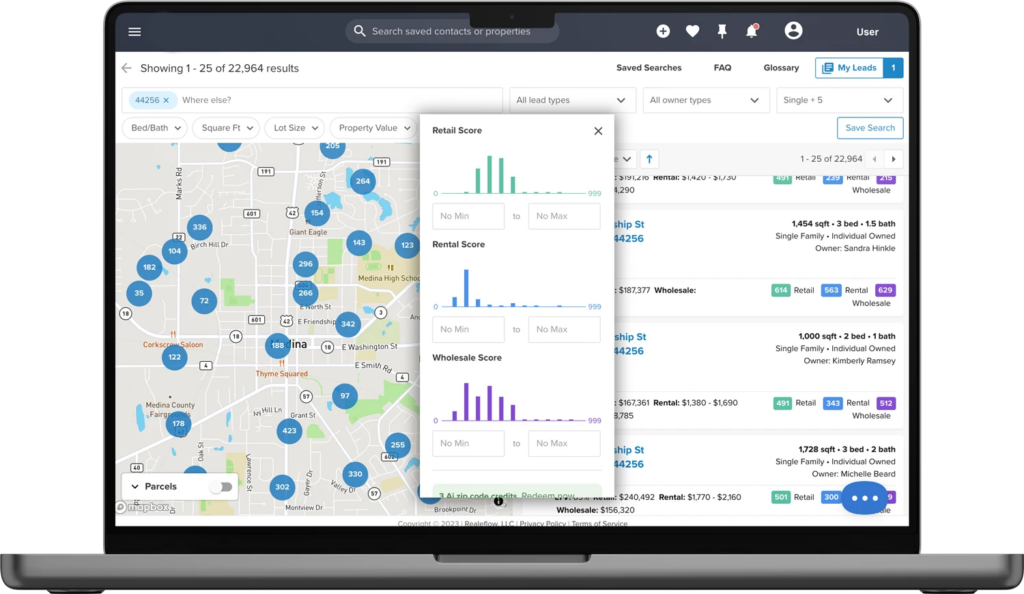Select the 342 map cluster marker

348,324
